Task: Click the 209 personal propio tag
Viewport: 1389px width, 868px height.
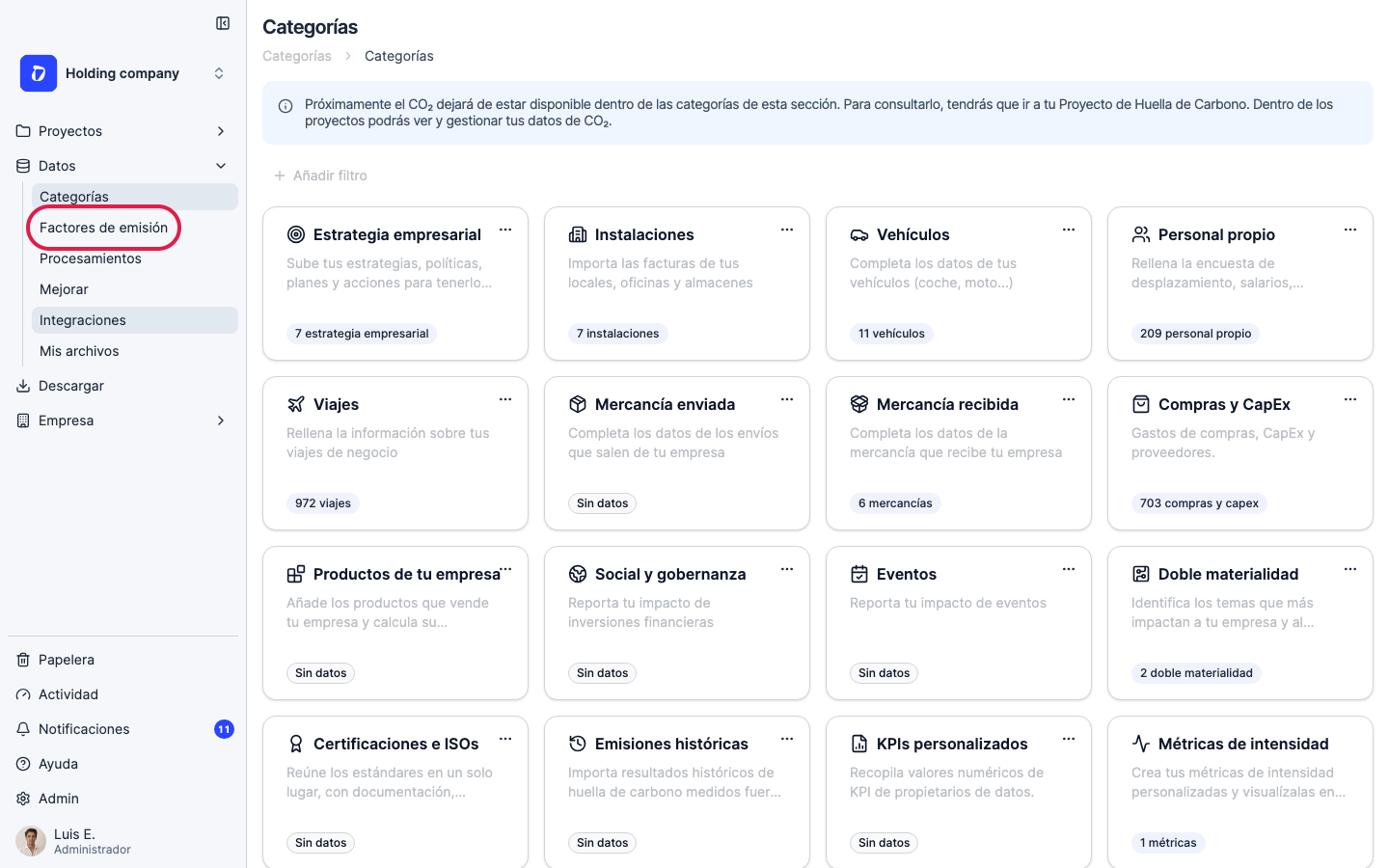Action: pyautogui.click(x=1196, y=334)
